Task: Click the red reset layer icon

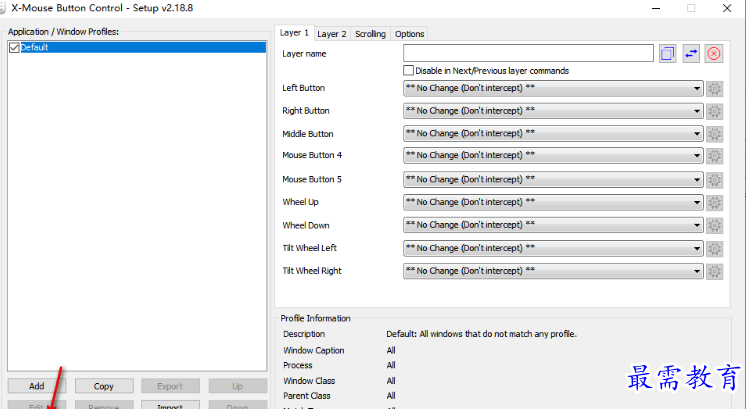Action: click(x=714, y=54)
